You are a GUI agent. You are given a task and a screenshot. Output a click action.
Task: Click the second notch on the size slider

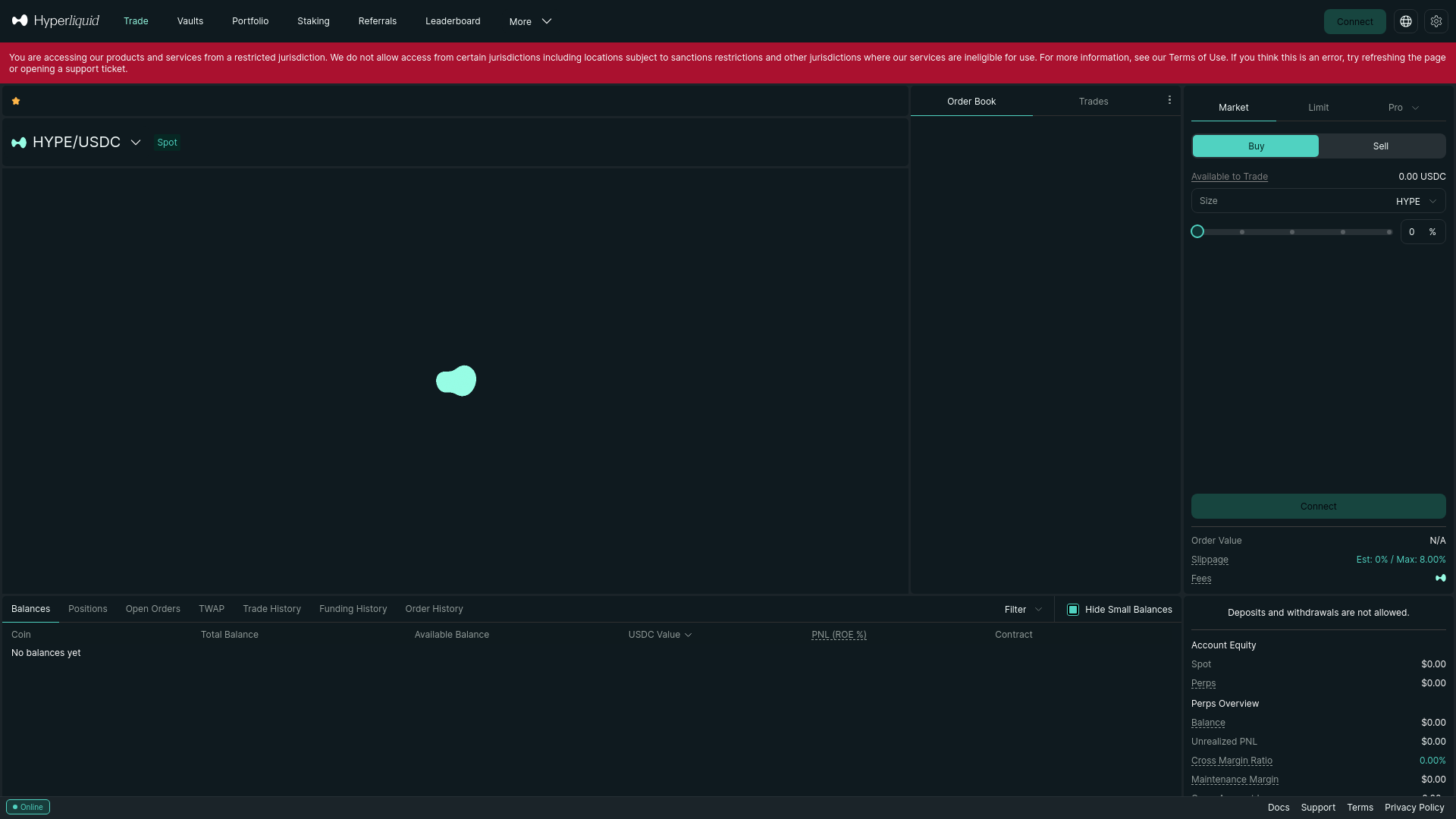[1292, 232]
